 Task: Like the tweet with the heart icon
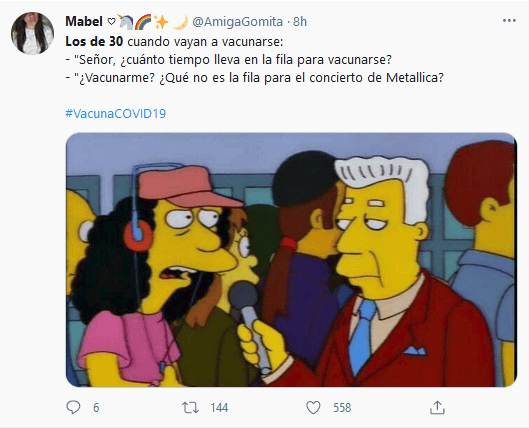point(313,407)
